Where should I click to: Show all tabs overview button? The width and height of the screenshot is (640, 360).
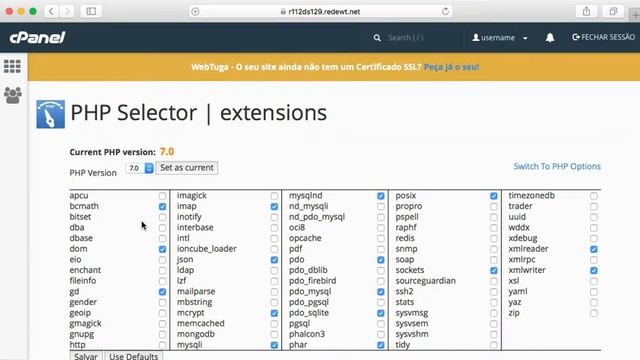613,11
